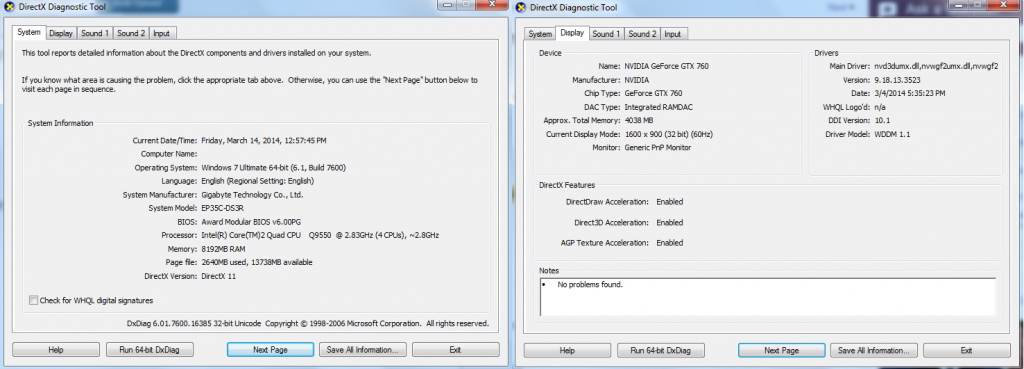
Task: Click monitor value 'Generic PnP Monitor'
Action: click(x=658, y=148)
